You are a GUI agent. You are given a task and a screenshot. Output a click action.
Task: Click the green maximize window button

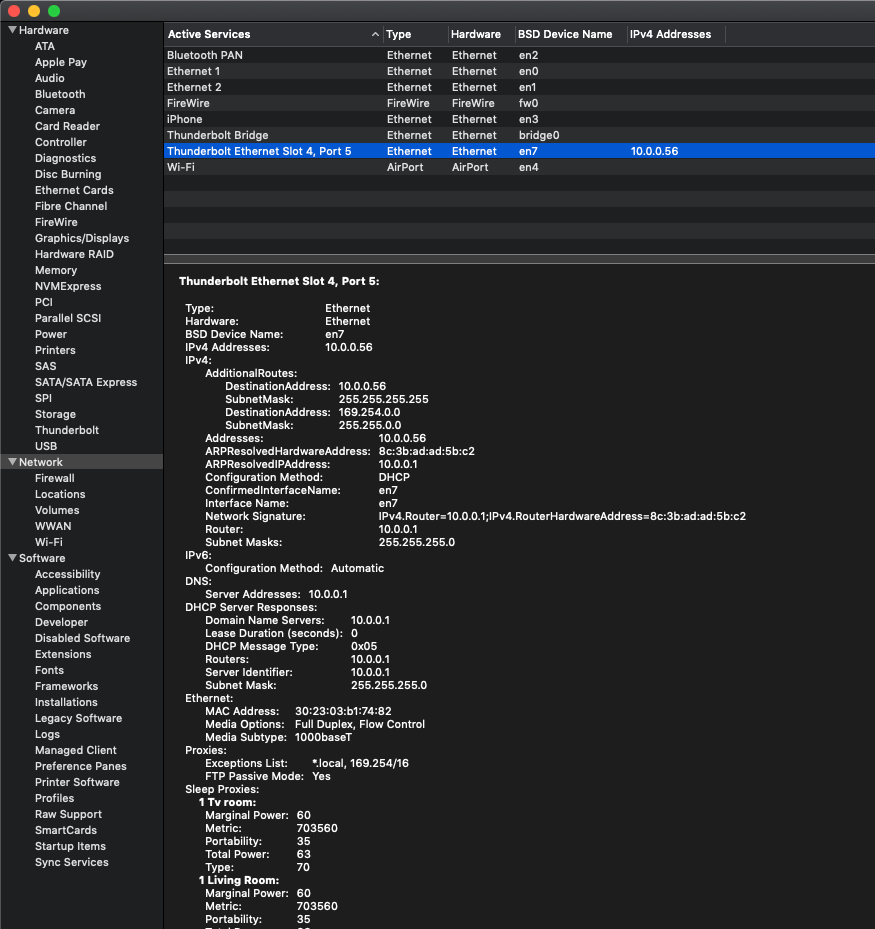click(54, 10)
